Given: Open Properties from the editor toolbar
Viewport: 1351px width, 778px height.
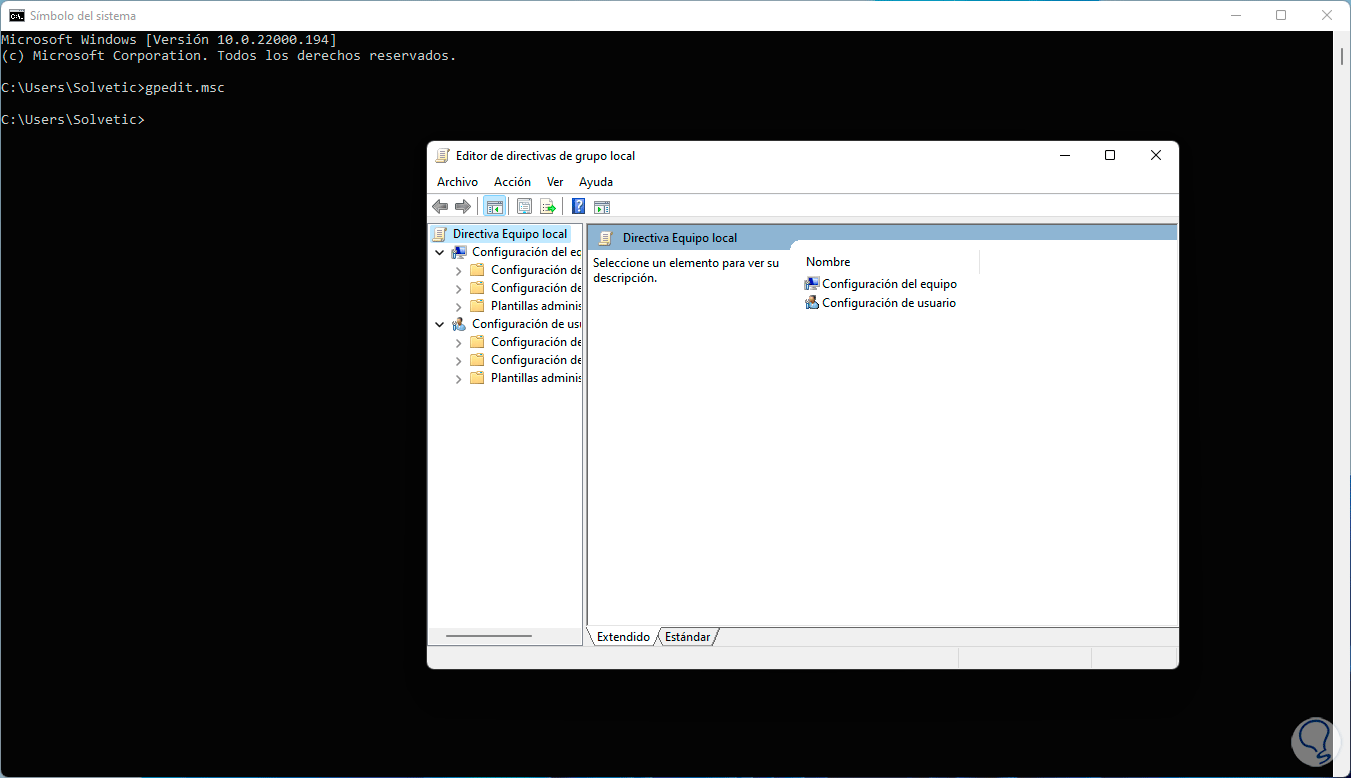Looking at the screenshot, I should 524,206.
